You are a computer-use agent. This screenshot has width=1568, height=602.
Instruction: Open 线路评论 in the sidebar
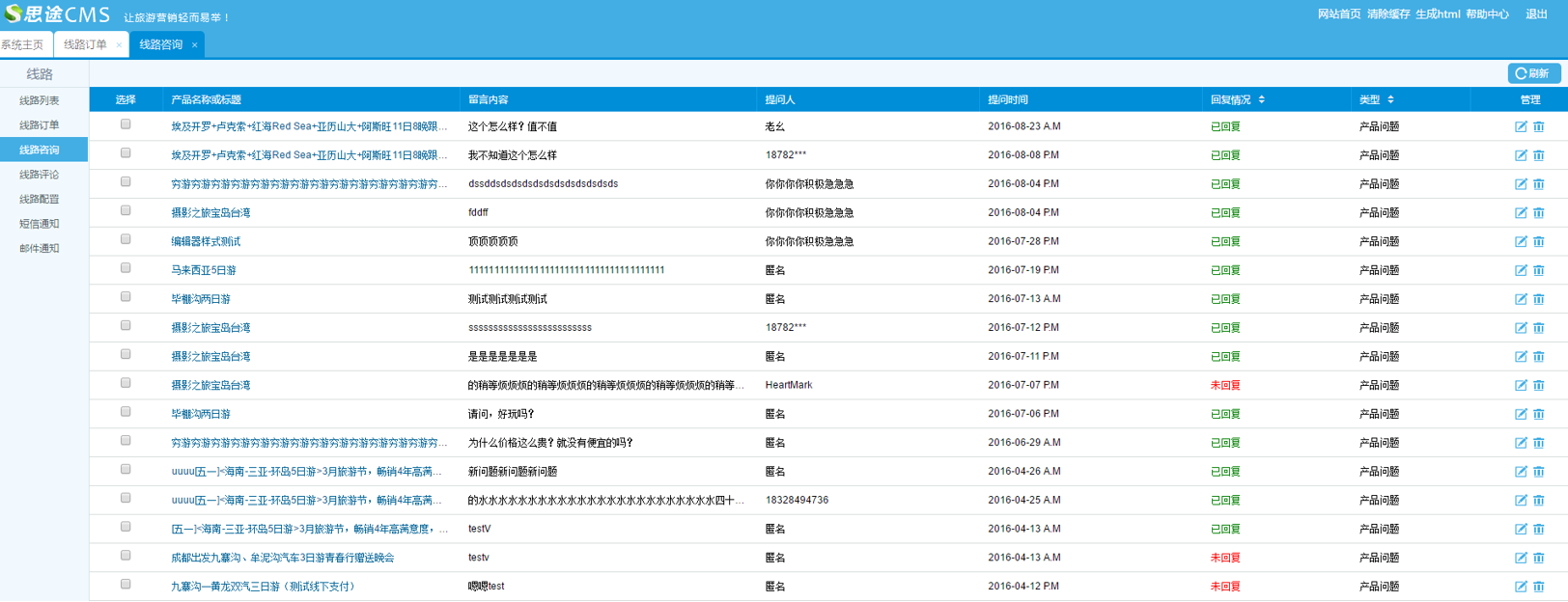coord(40,175)
